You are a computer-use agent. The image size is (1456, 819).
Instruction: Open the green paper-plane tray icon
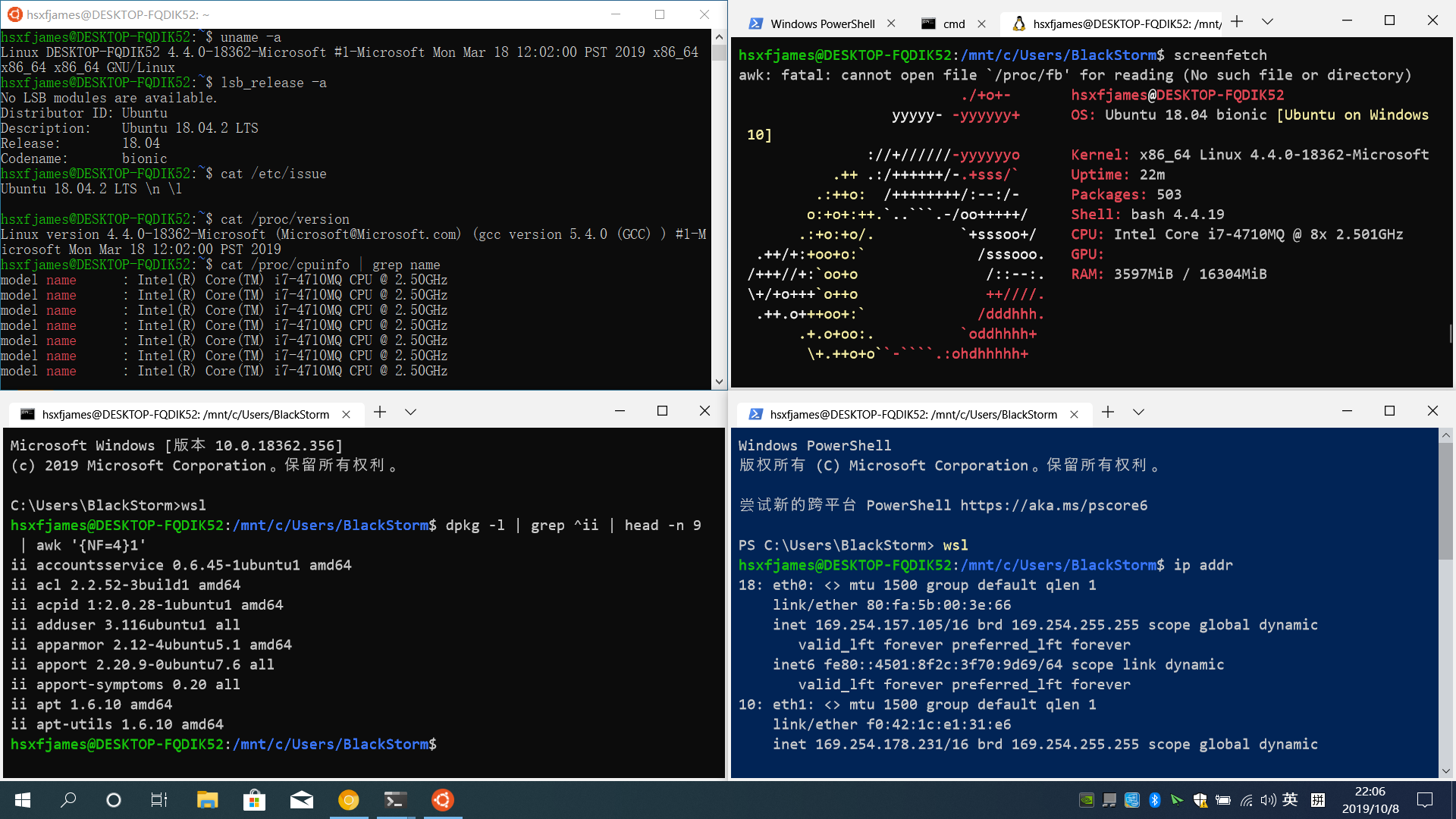[1177, 800]
